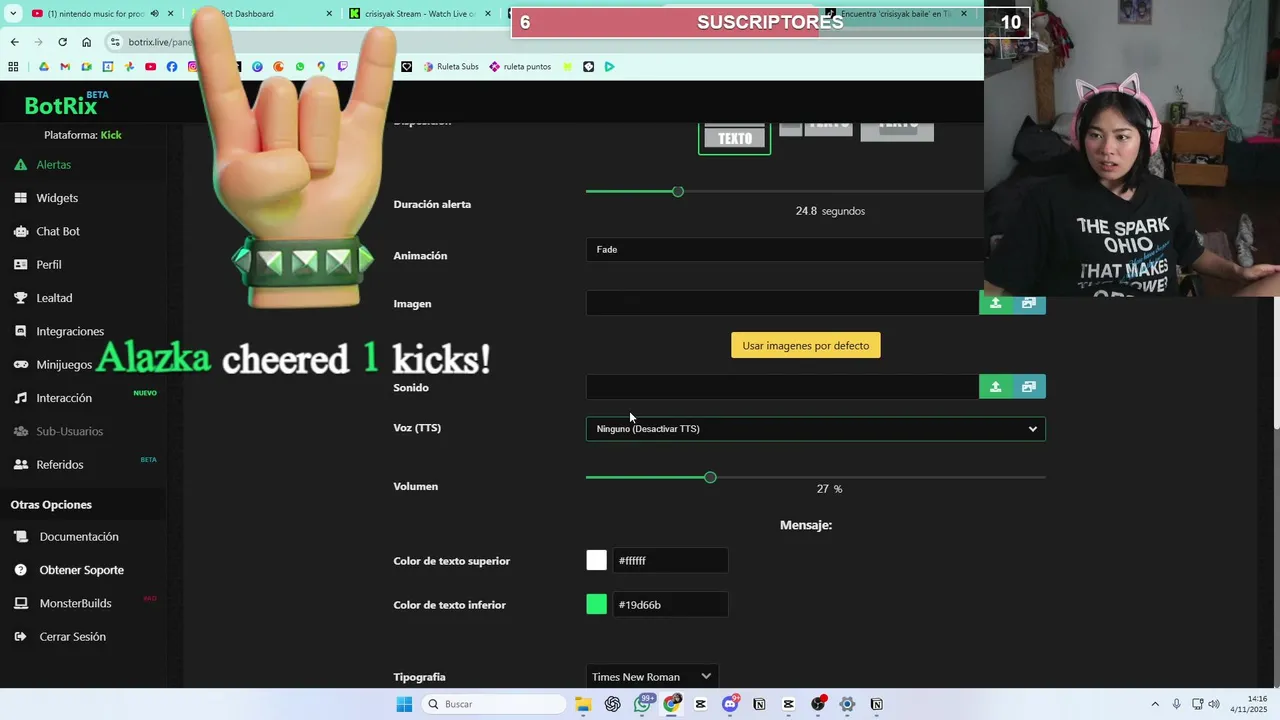Click the Sonido file path field
Viewport: 1280px width, 720px height.
tap(782, 387)
